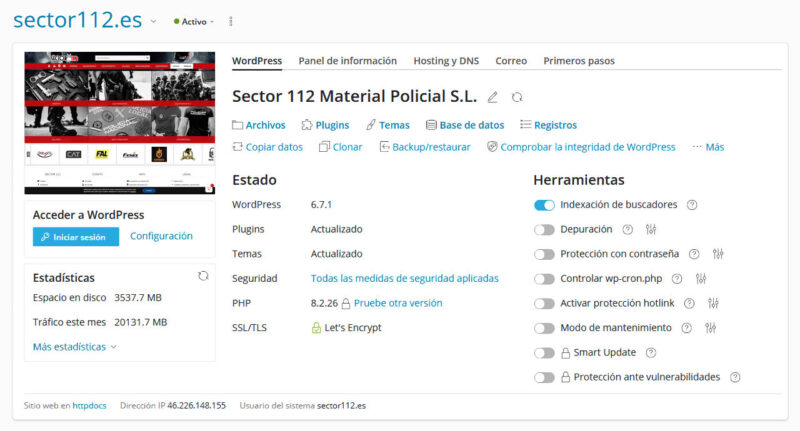Open the three-dot menu next to Activo
800x431 pixels.
pyautogui.click(x=231, y=21)
